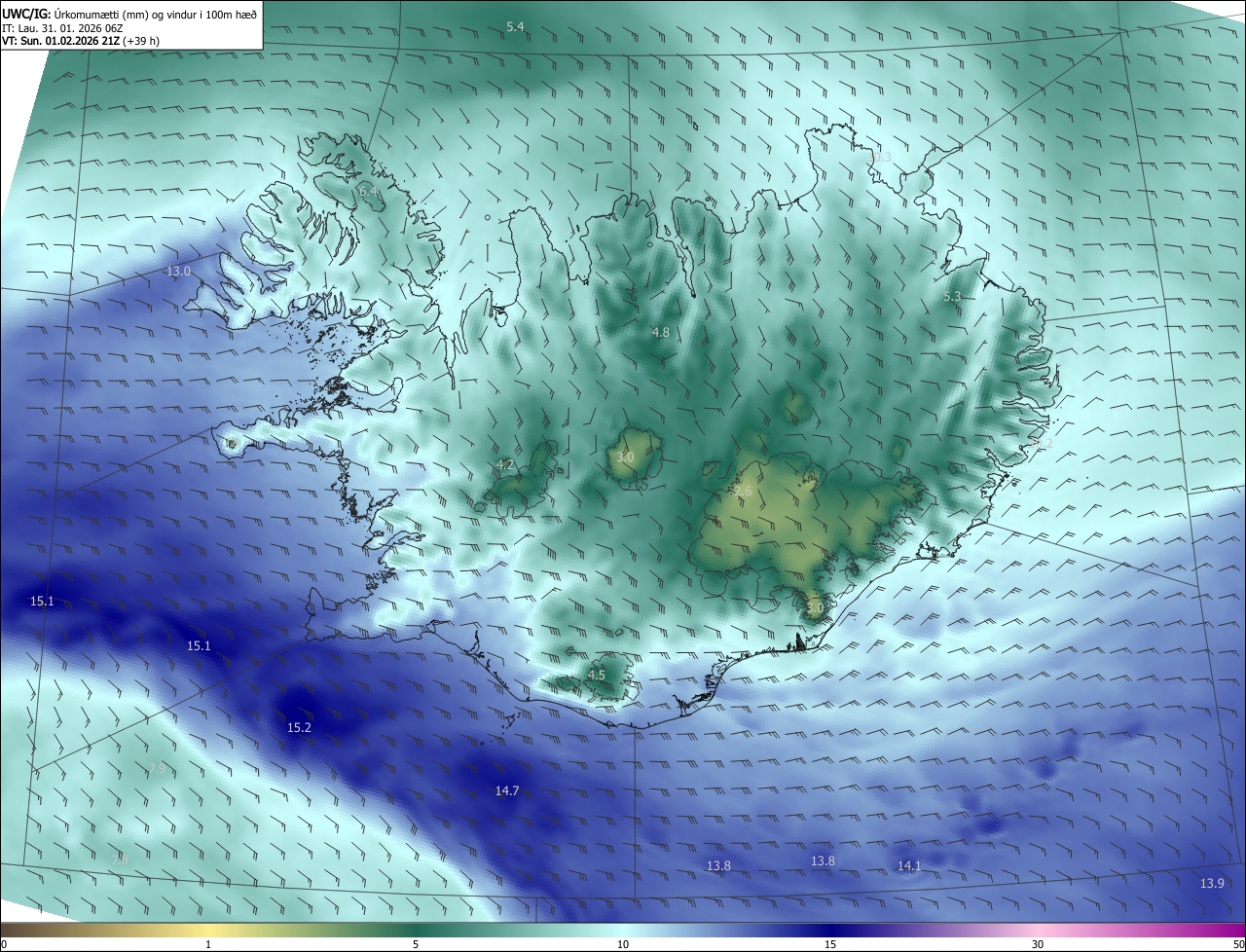Select the 5.4 precipitation value label

(x=515, y=26)
